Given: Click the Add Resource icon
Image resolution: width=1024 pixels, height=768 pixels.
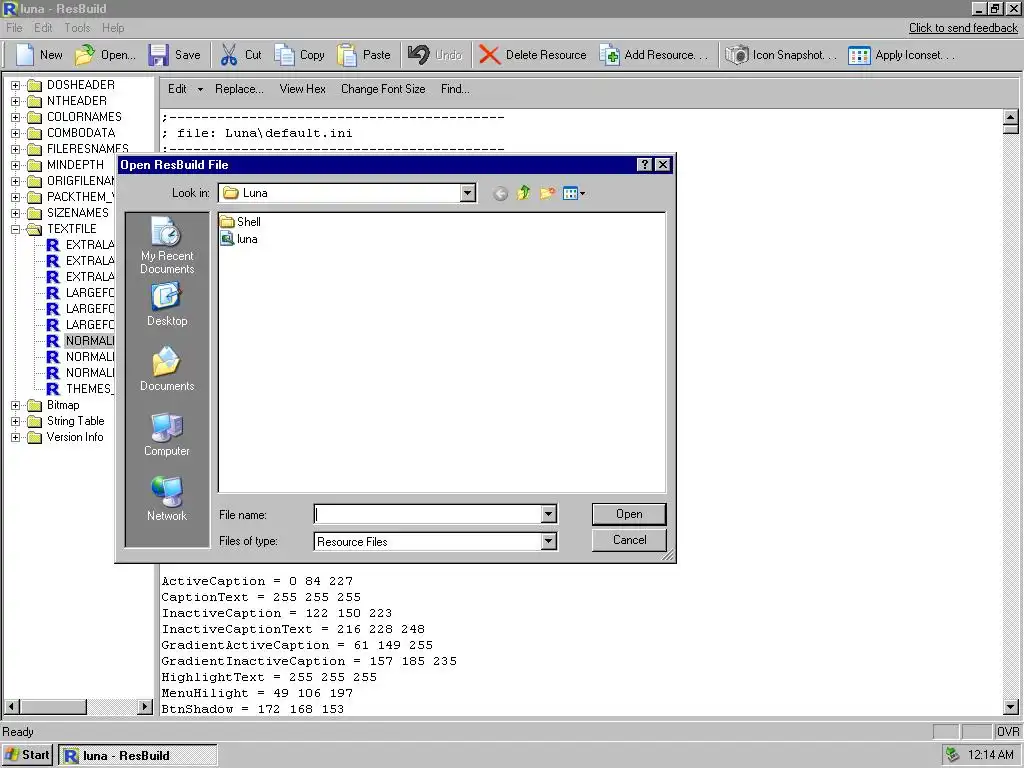Looking at the screenshot, I should pos(609,55).
